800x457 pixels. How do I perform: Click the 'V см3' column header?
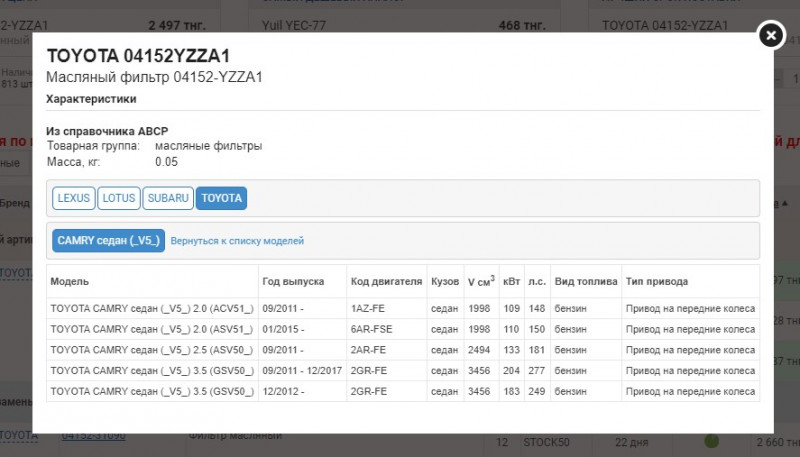481,281
